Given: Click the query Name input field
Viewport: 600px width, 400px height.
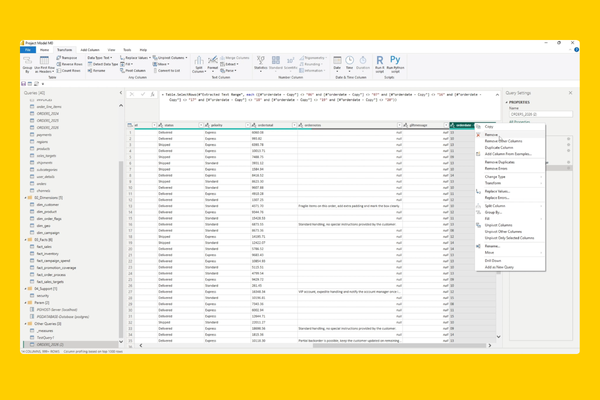Looking at the screenshot, I should pyautogui.click(x=541, y=114).
